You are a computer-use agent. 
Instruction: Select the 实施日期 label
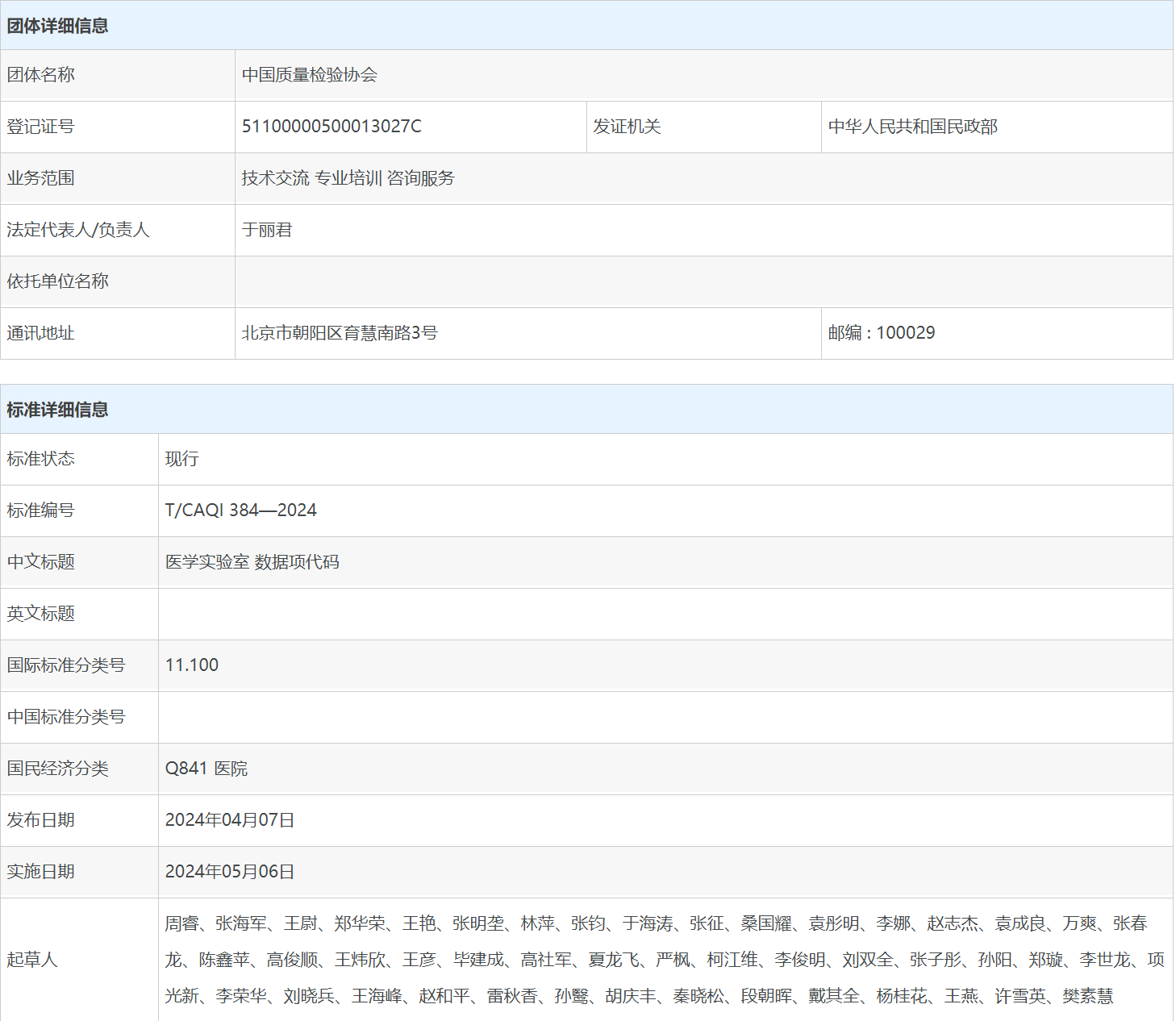pos(40,872)
